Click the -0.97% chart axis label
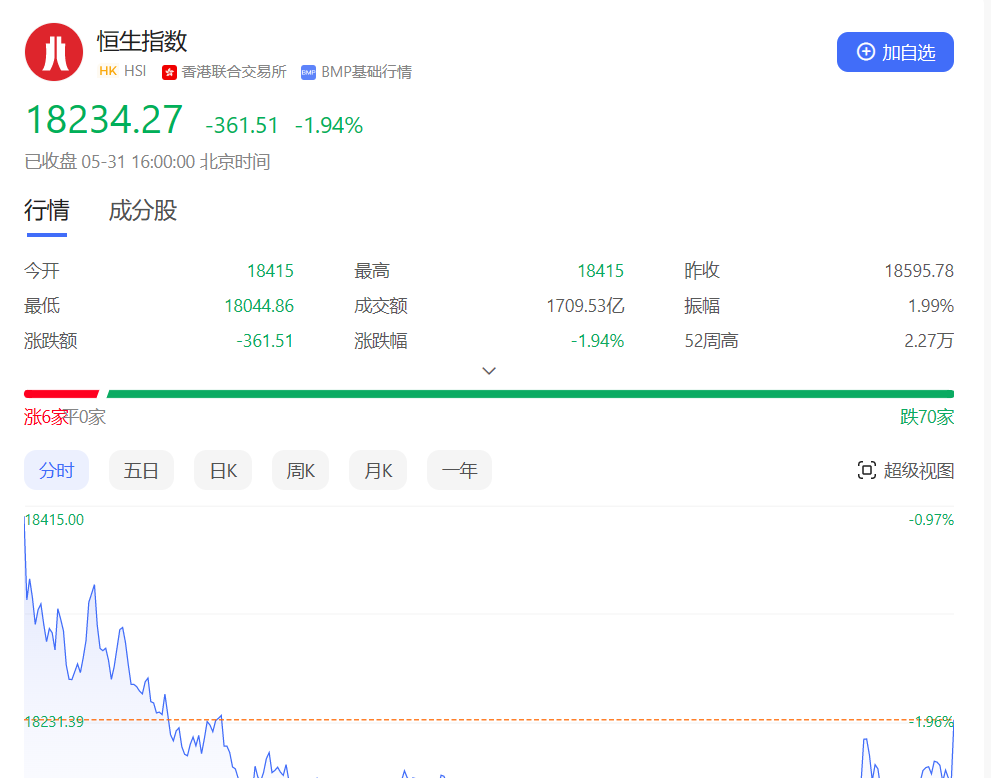Viewport: 991px width, 778px height. 931,520
